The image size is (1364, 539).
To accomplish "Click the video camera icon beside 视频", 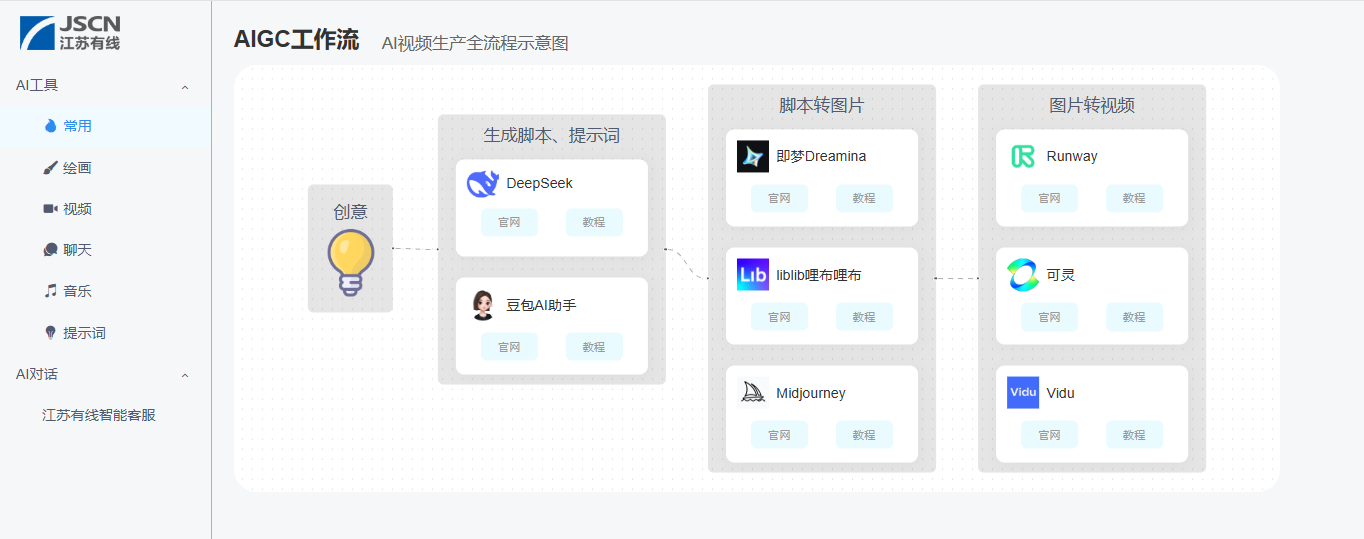I will point(51,209).
